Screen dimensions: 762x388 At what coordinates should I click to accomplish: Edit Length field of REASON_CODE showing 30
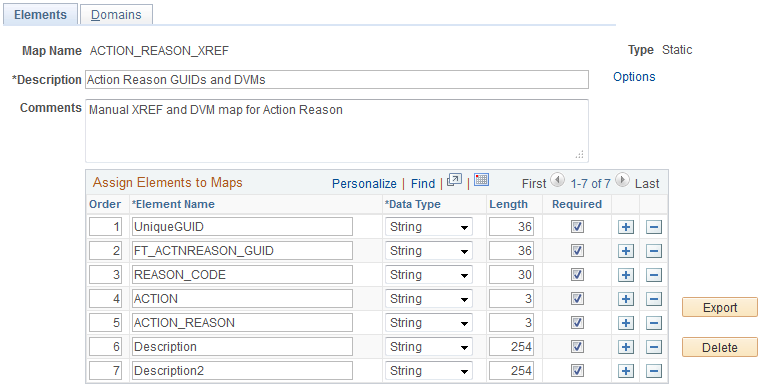pos(511,275)
